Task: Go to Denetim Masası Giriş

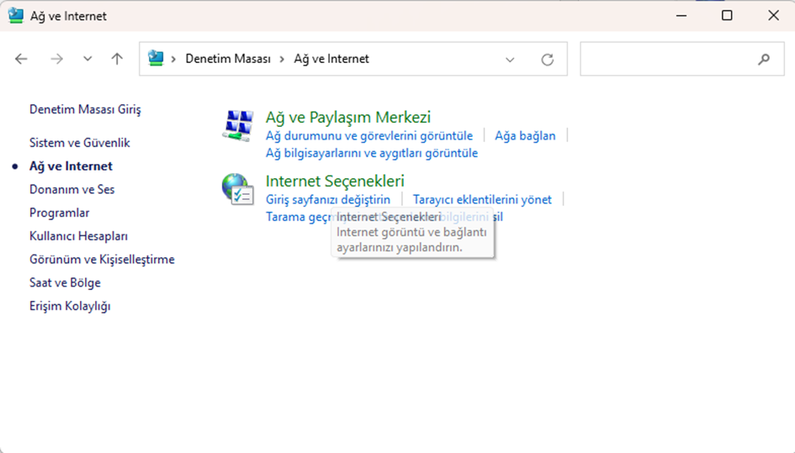Action: point(85,109)
